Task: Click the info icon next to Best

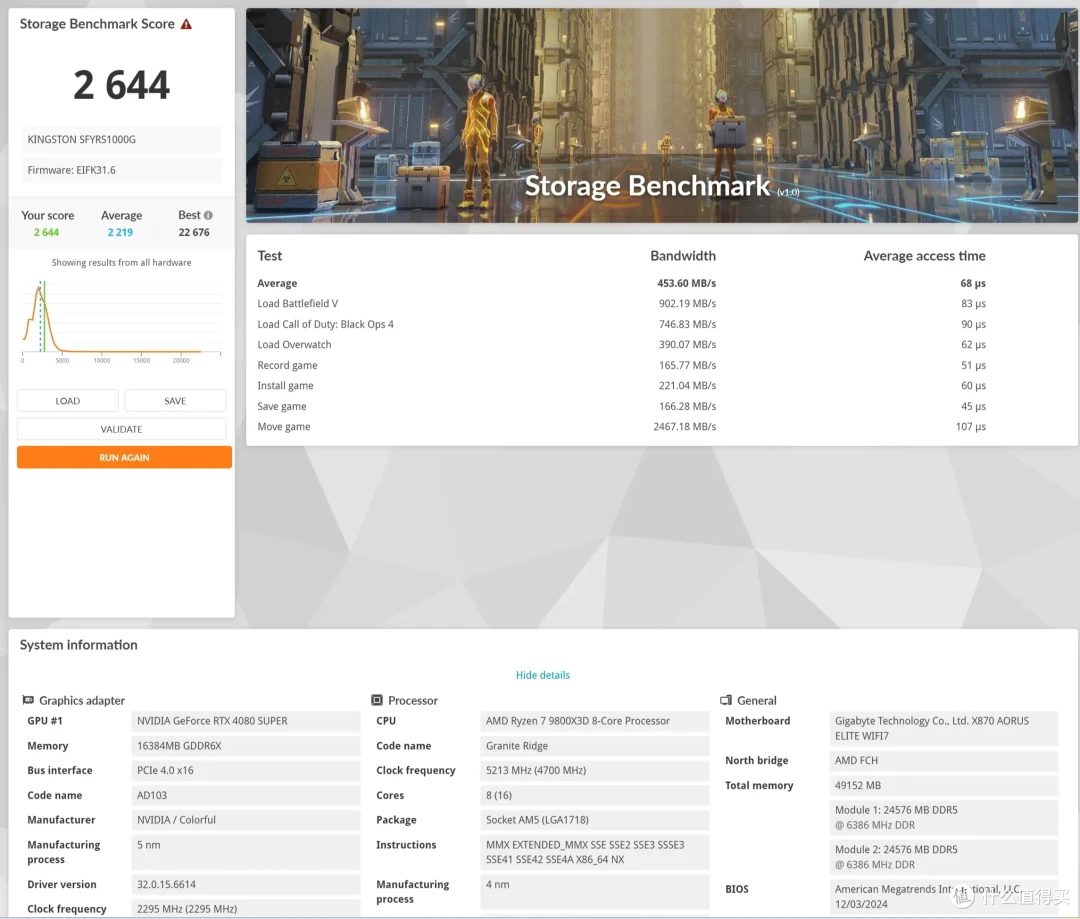Action: (208, 215)
